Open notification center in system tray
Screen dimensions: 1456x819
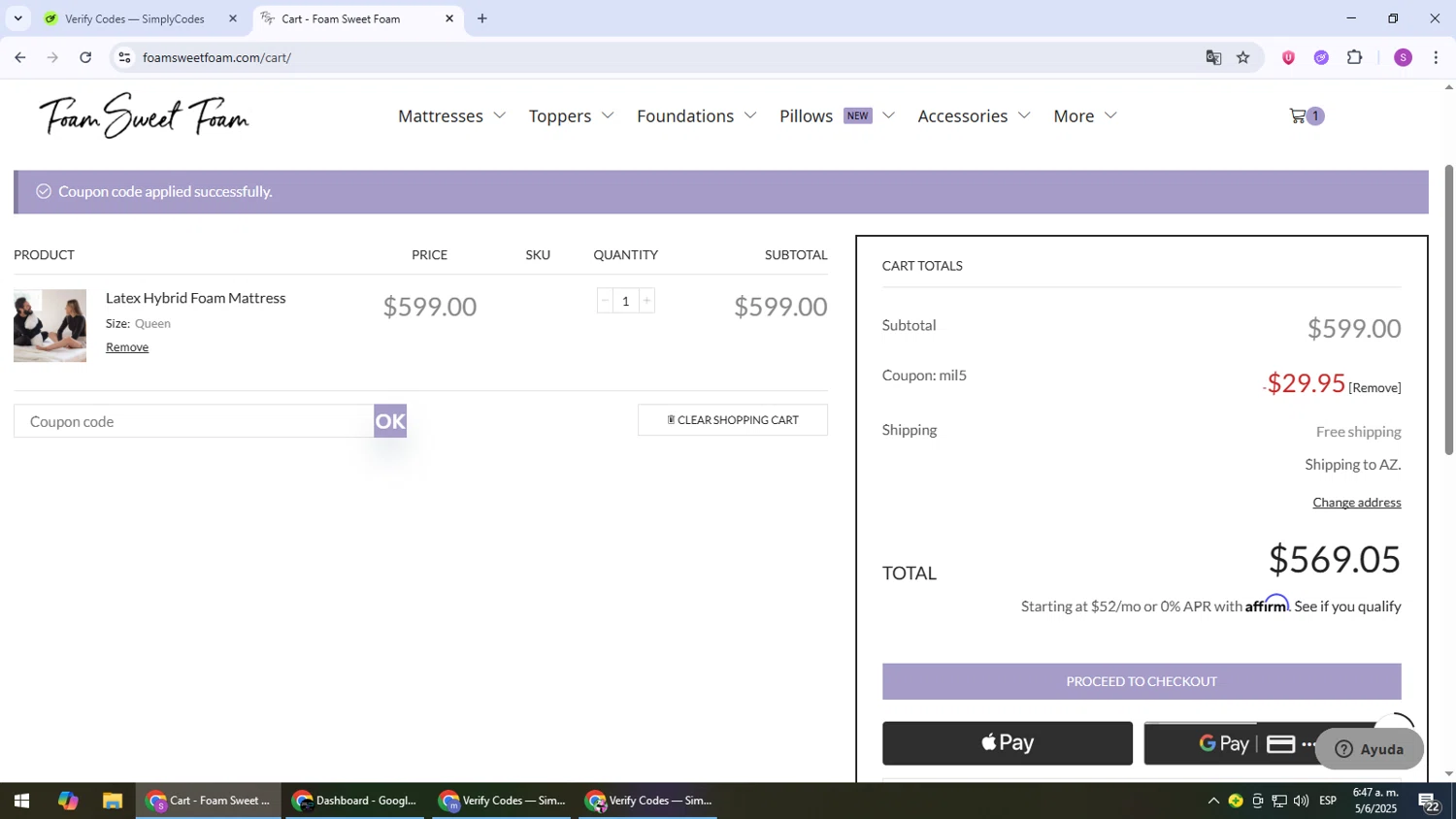[1428, 802]
